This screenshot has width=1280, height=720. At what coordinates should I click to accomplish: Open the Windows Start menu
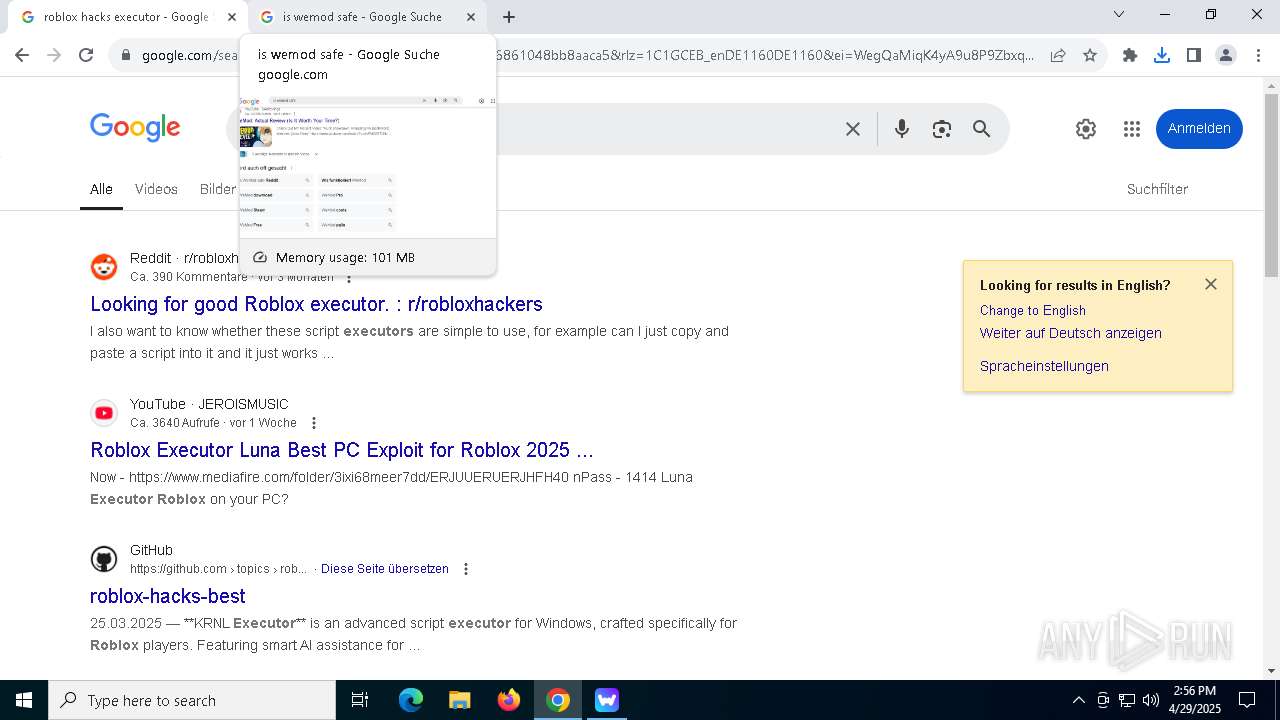pyautogui.click(x=24, y=700)
